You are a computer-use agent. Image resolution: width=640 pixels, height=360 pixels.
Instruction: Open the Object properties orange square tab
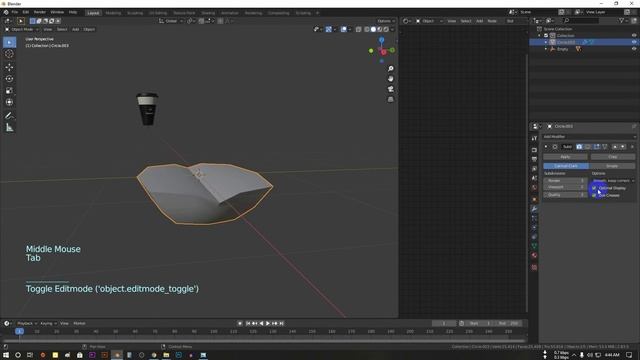(534, 200)
